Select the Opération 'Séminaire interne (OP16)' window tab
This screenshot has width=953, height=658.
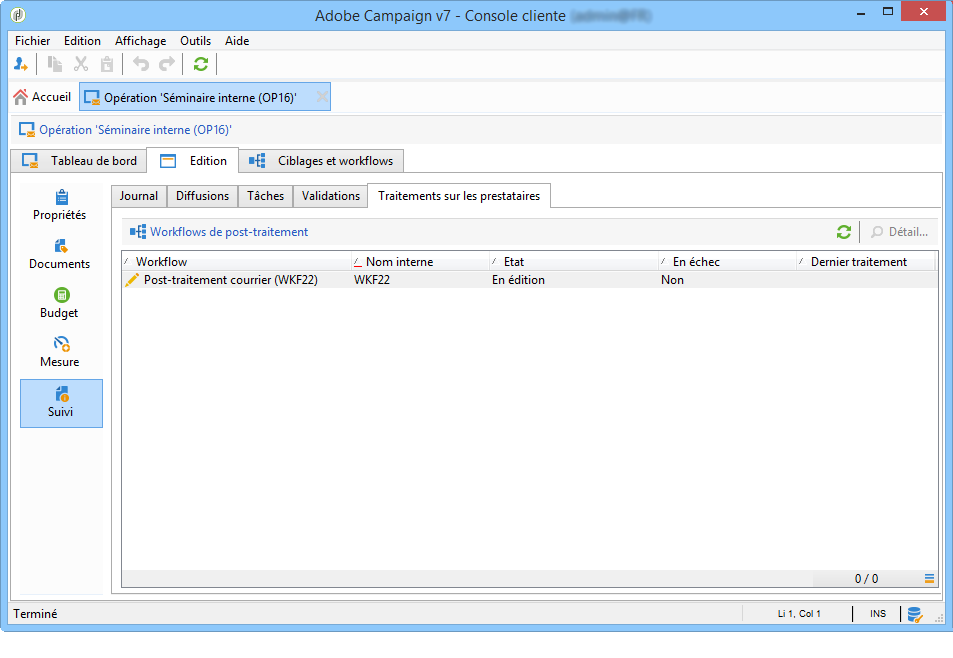click(x=205, y=97)
